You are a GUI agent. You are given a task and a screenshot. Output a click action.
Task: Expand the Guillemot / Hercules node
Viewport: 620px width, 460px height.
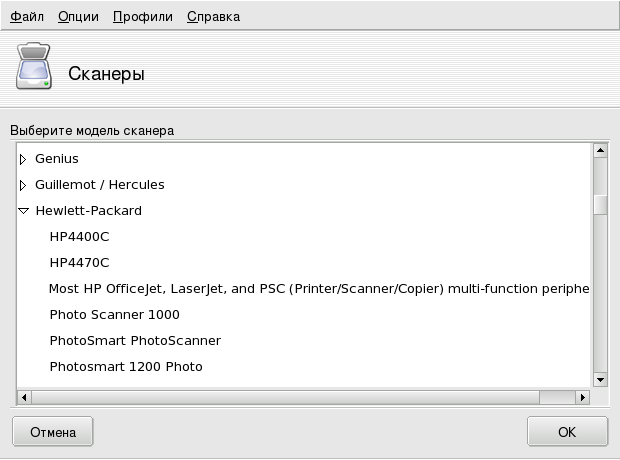pos(23,185)
